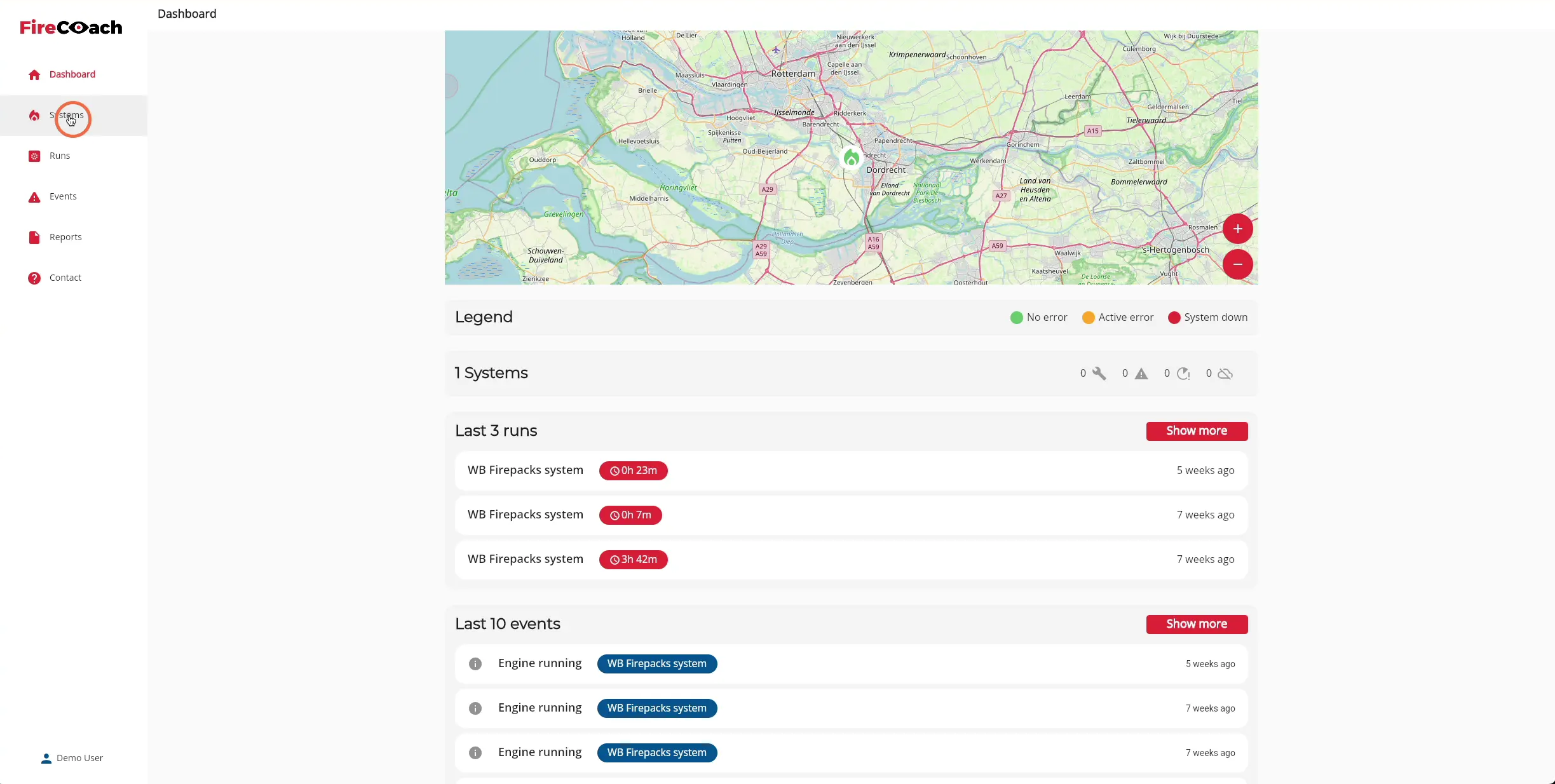The image size is (1555, 784).
Task: Click the cloud-off offline icon in Systems row
Action: tap(1225, 374)
